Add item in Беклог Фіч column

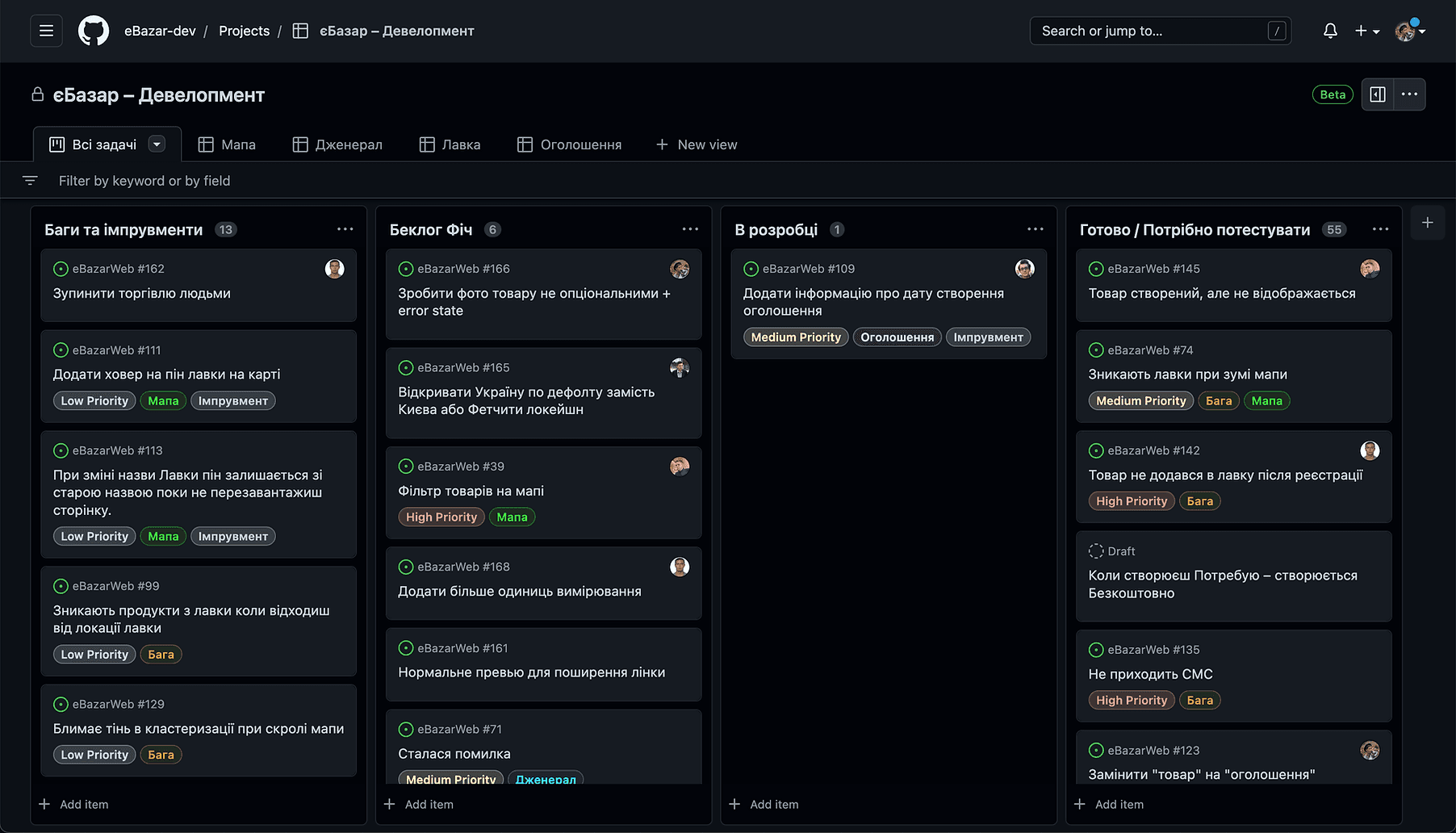click(419, 804)
